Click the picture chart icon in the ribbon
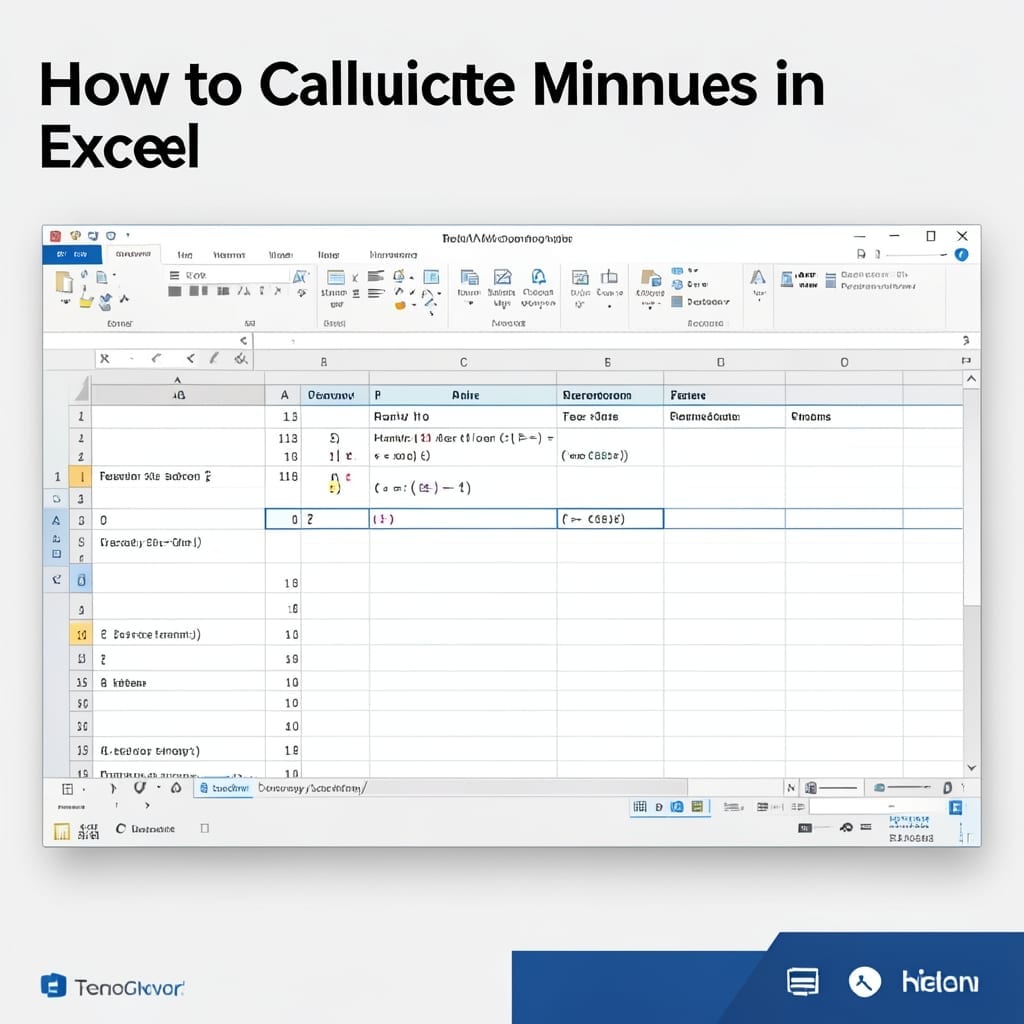 [x=580, y=277]
